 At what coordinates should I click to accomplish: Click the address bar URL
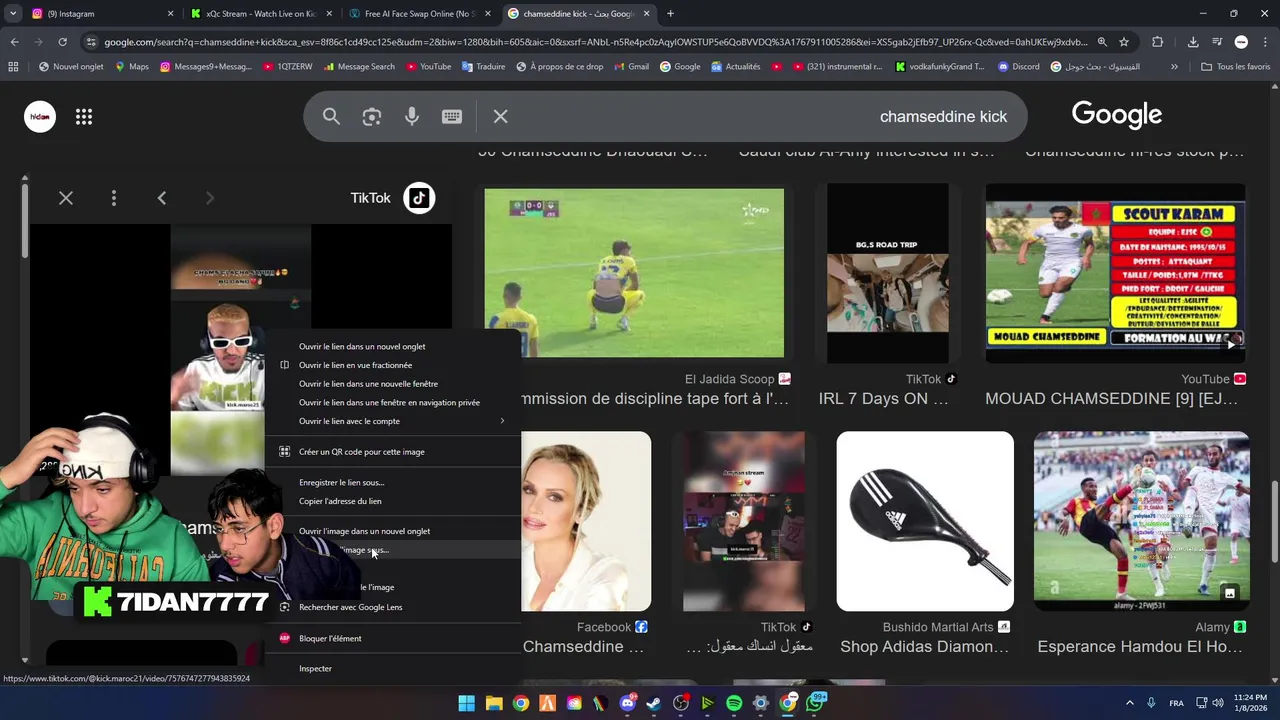coord(595,42)
